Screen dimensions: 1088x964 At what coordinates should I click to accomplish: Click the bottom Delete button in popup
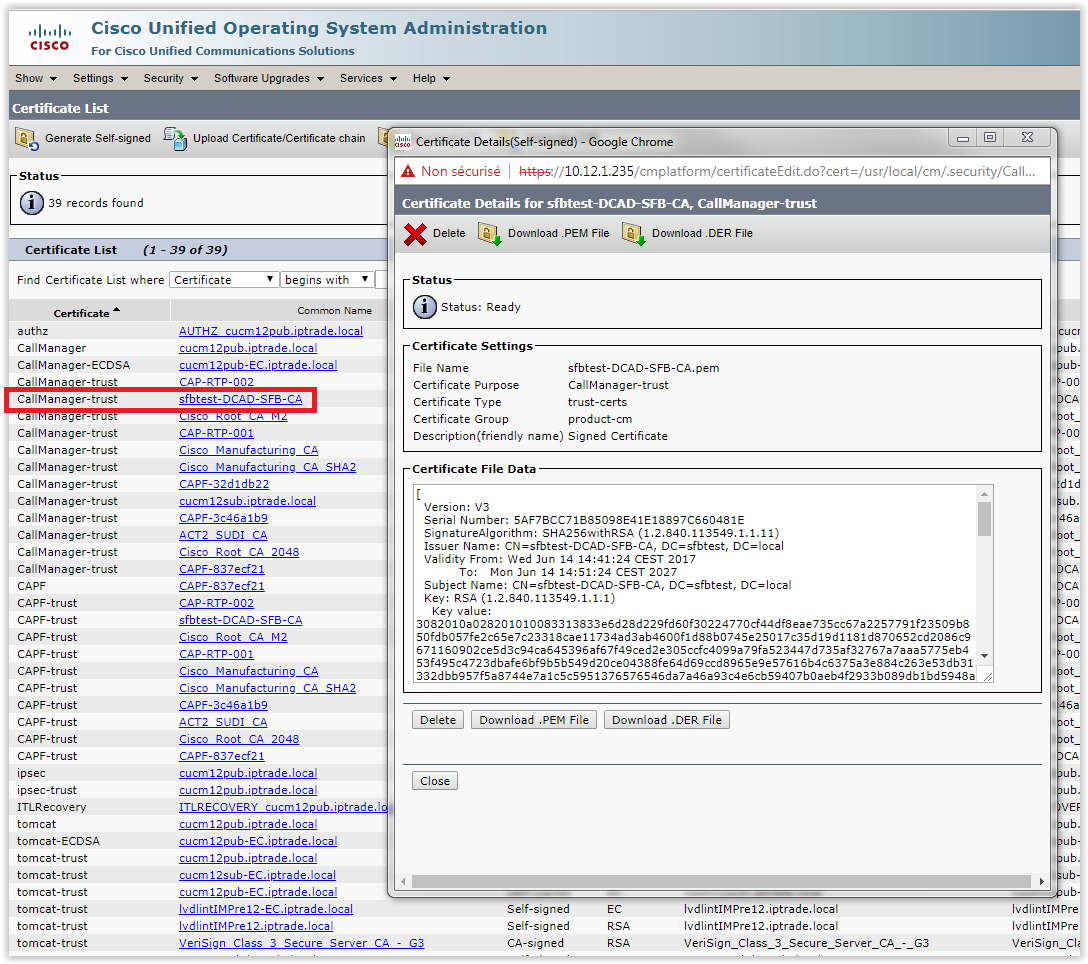pyautogui.click(x=438, y=720)
